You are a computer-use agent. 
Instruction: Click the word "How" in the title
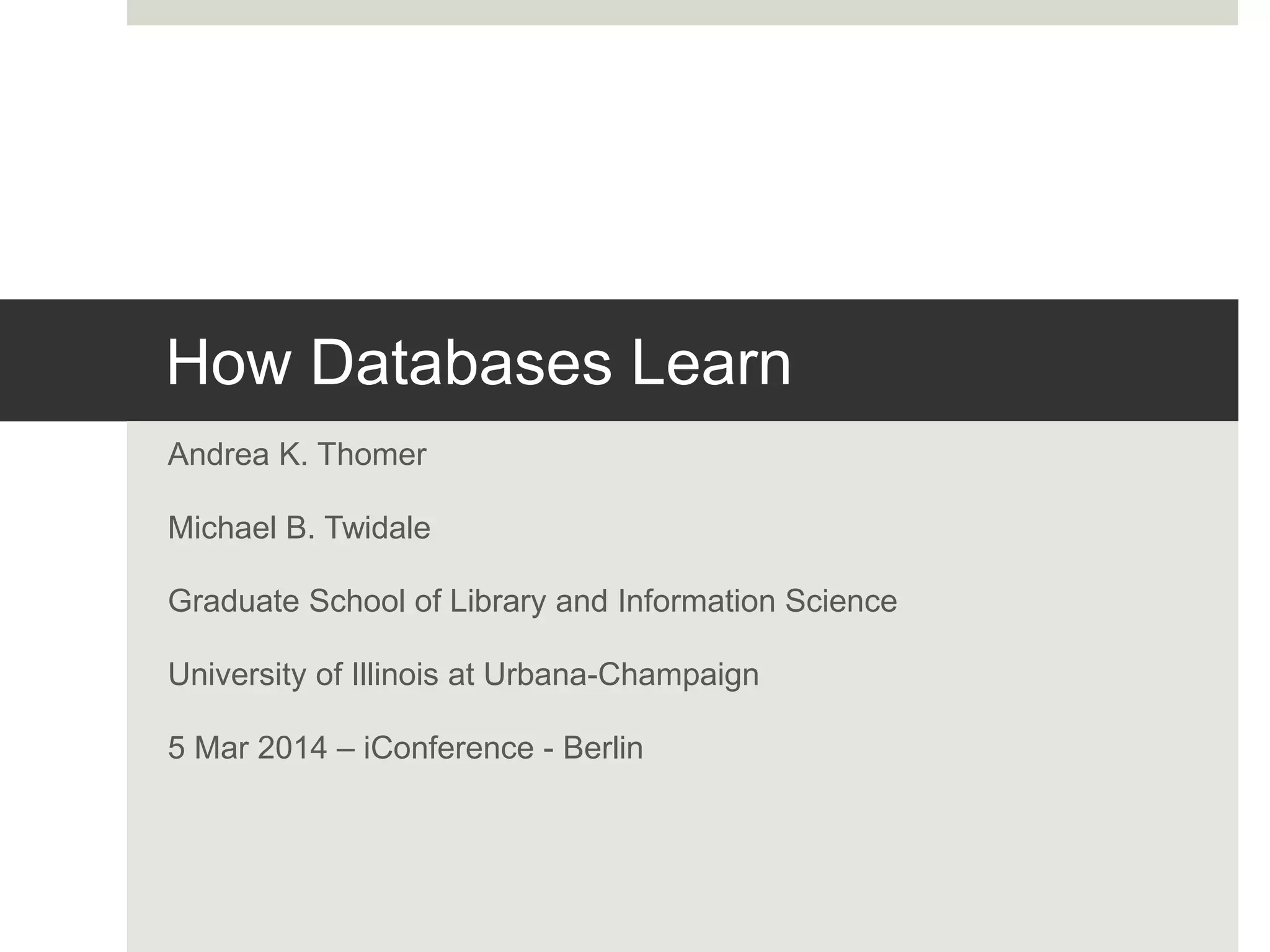(228, 363)
